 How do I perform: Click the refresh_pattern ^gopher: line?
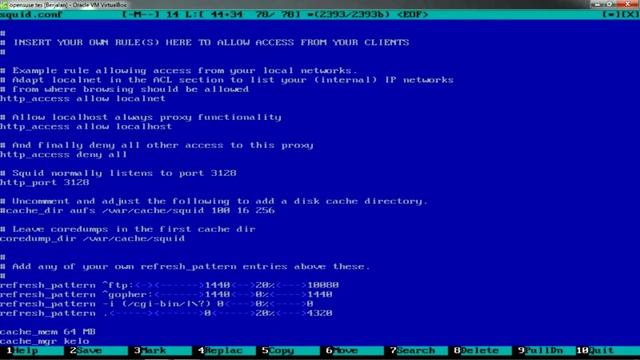coord(166,294)
